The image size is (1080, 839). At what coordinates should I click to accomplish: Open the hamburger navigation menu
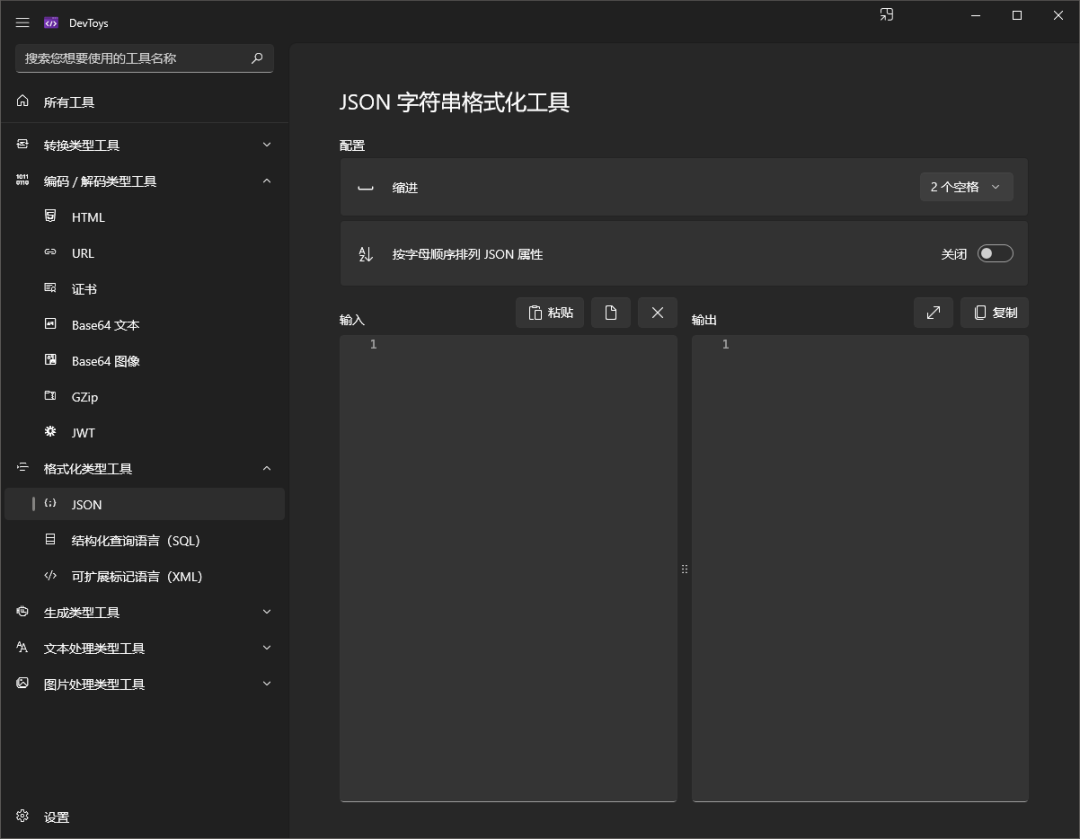tap(22, 23)
